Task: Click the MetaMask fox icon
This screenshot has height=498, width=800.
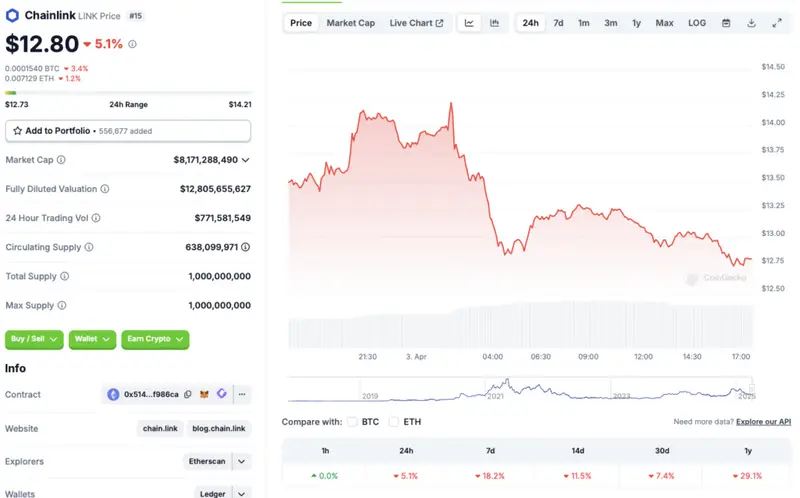Action: [x=204, y=394]
